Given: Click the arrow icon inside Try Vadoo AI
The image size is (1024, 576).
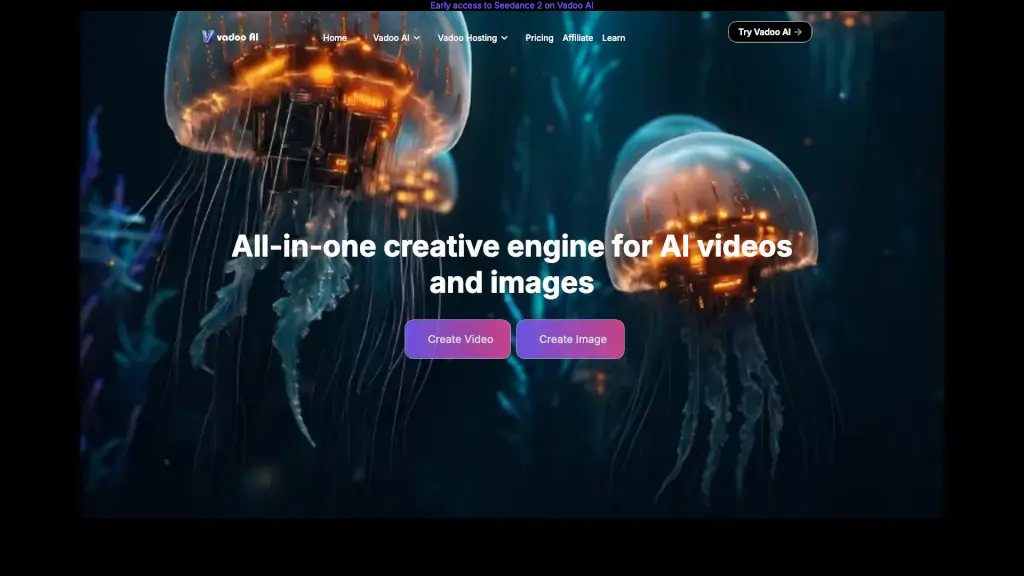Looking at the screenshot, I should coord(797,31).
